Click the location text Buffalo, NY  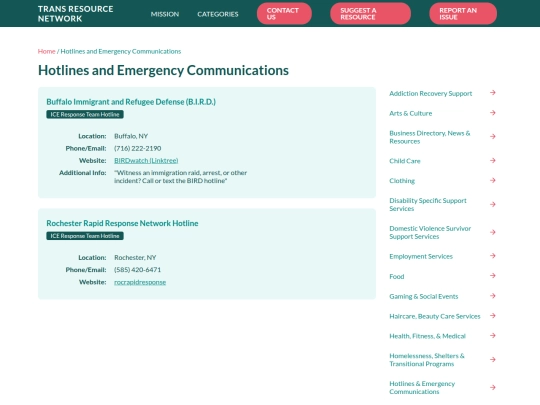tap(131, 136)
